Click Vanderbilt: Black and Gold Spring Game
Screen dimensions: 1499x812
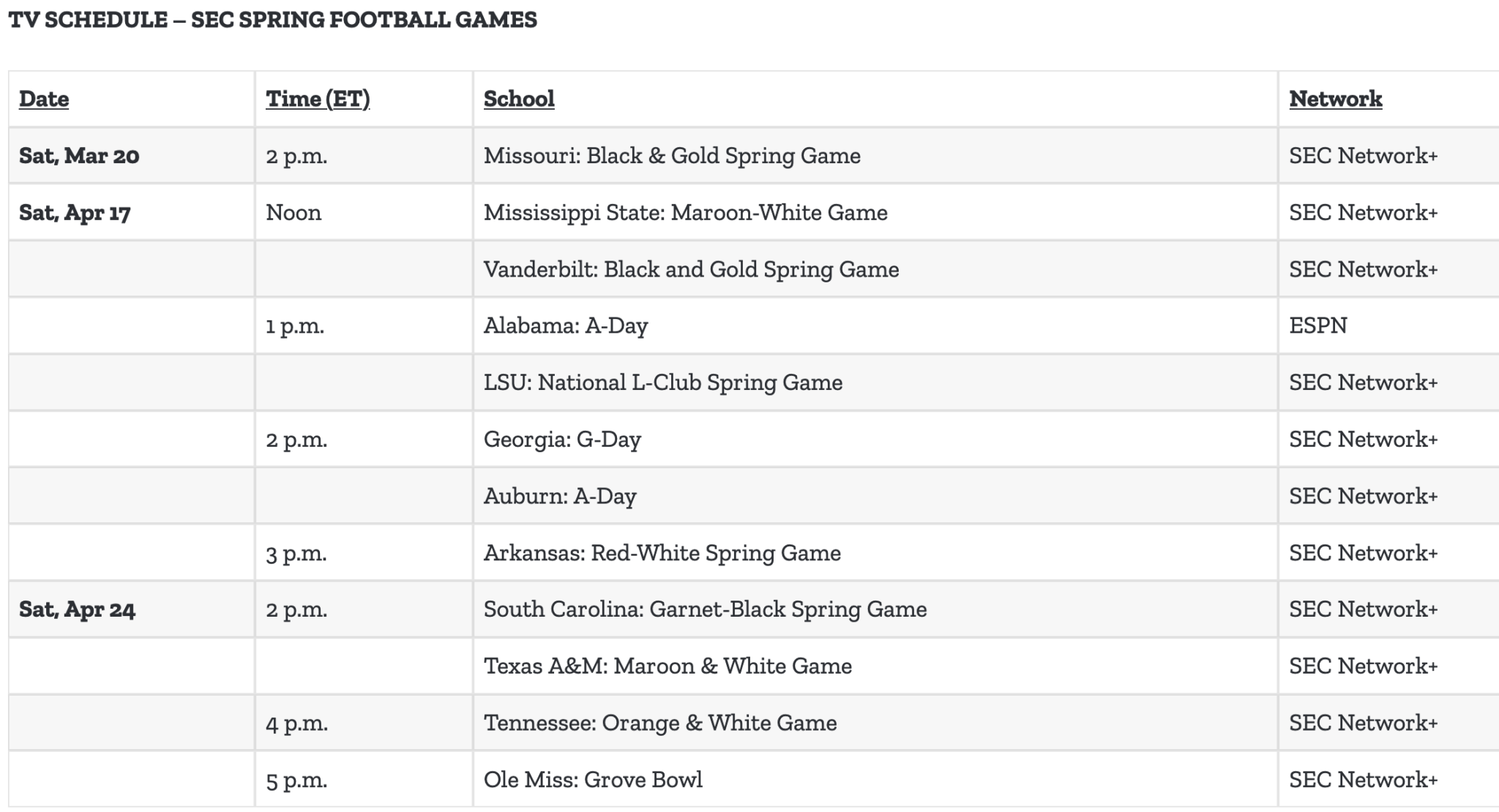click(691, 269)
